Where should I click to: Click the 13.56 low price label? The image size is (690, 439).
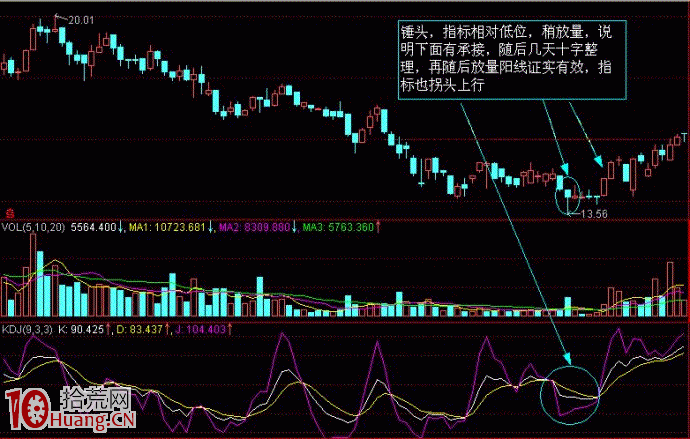pyautogui.click(x=594, y=214)
